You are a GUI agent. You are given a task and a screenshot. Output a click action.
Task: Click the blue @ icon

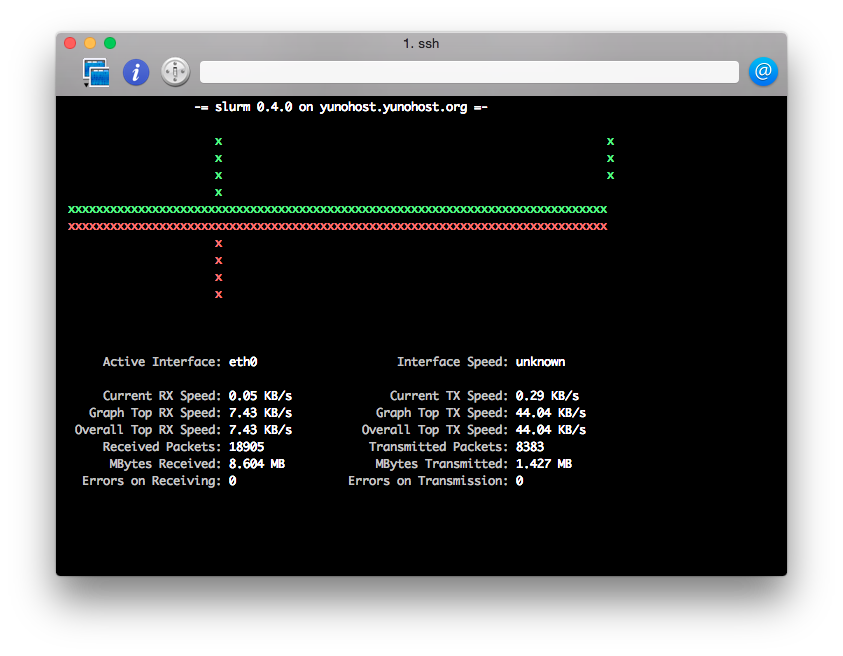pos(763,72)
